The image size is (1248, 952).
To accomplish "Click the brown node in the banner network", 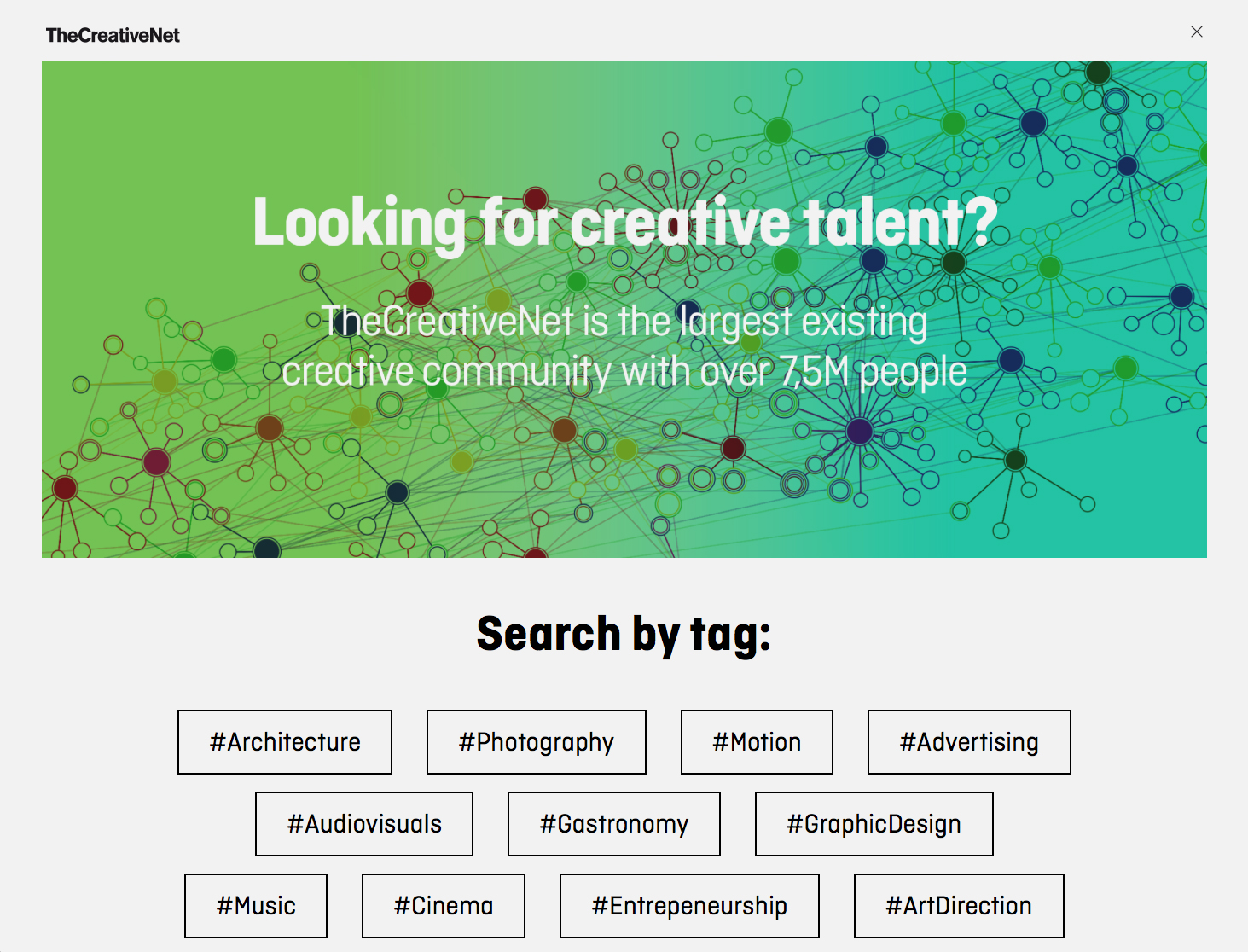I will click(x=270, y=427).
